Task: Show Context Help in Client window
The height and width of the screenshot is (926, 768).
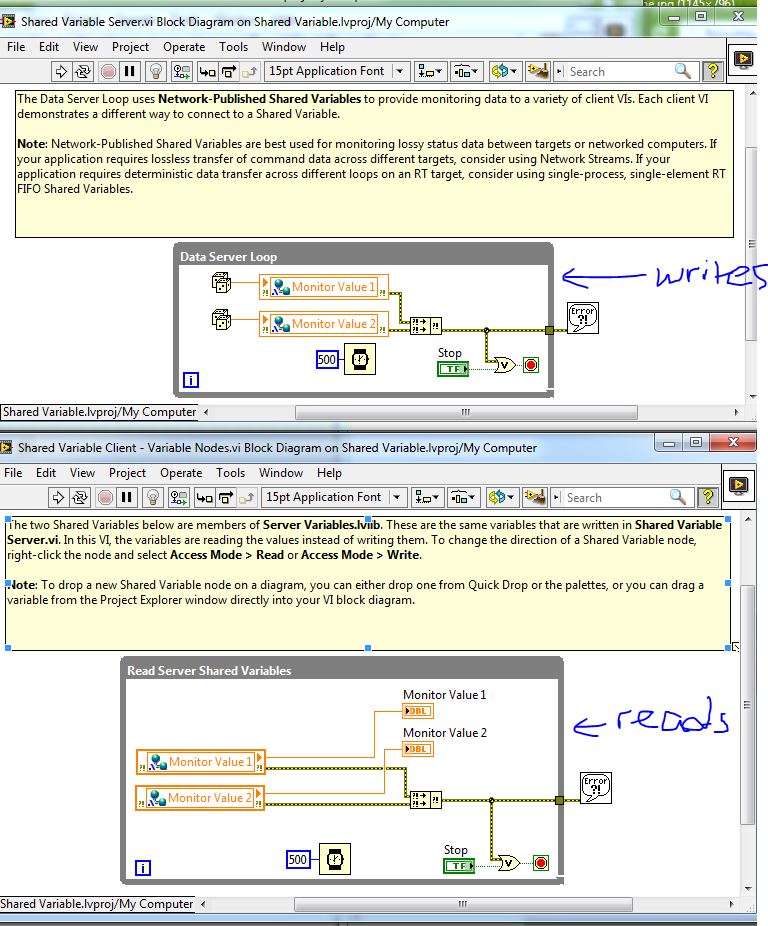Action: tap(710, 497)
